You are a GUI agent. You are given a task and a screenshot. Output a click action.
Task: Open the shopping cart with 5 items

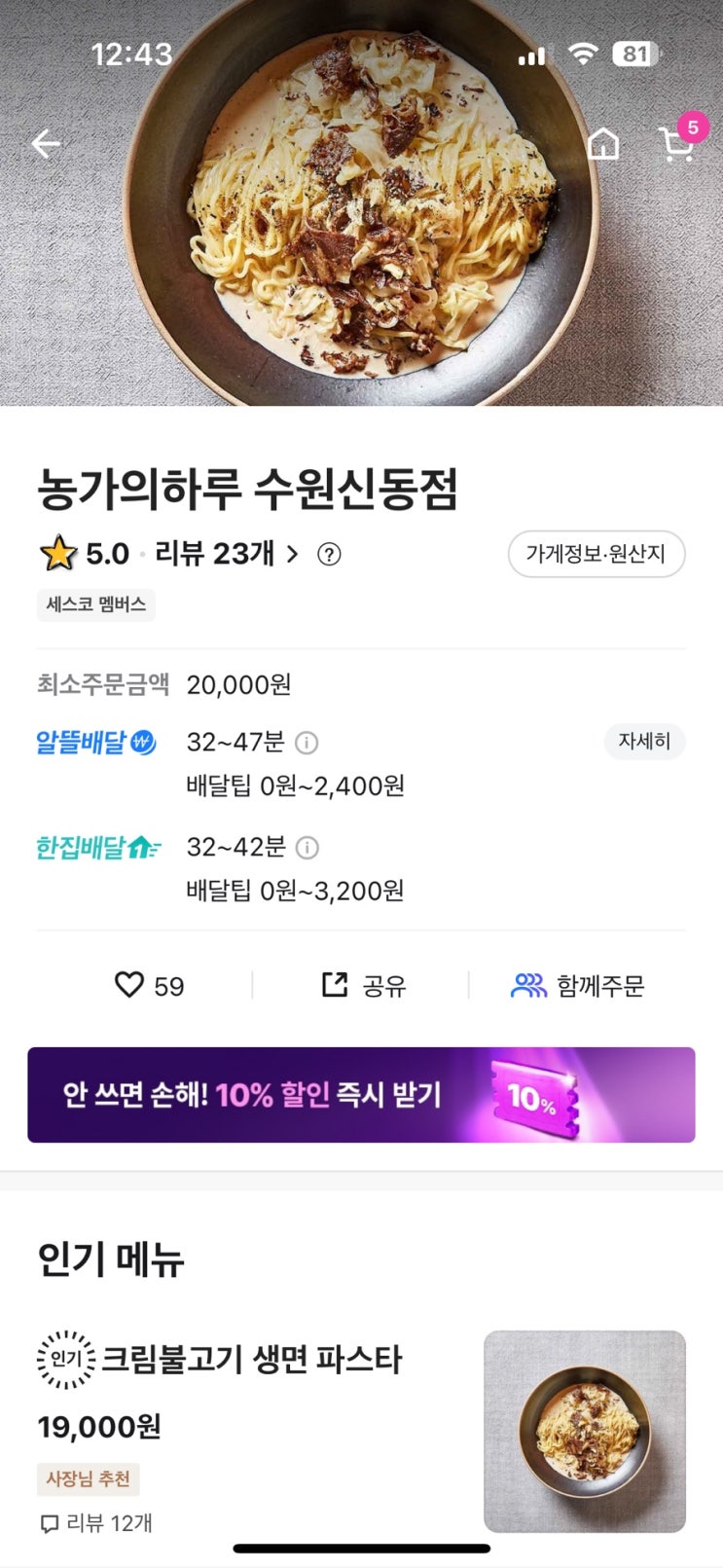[x=676, y=142]
